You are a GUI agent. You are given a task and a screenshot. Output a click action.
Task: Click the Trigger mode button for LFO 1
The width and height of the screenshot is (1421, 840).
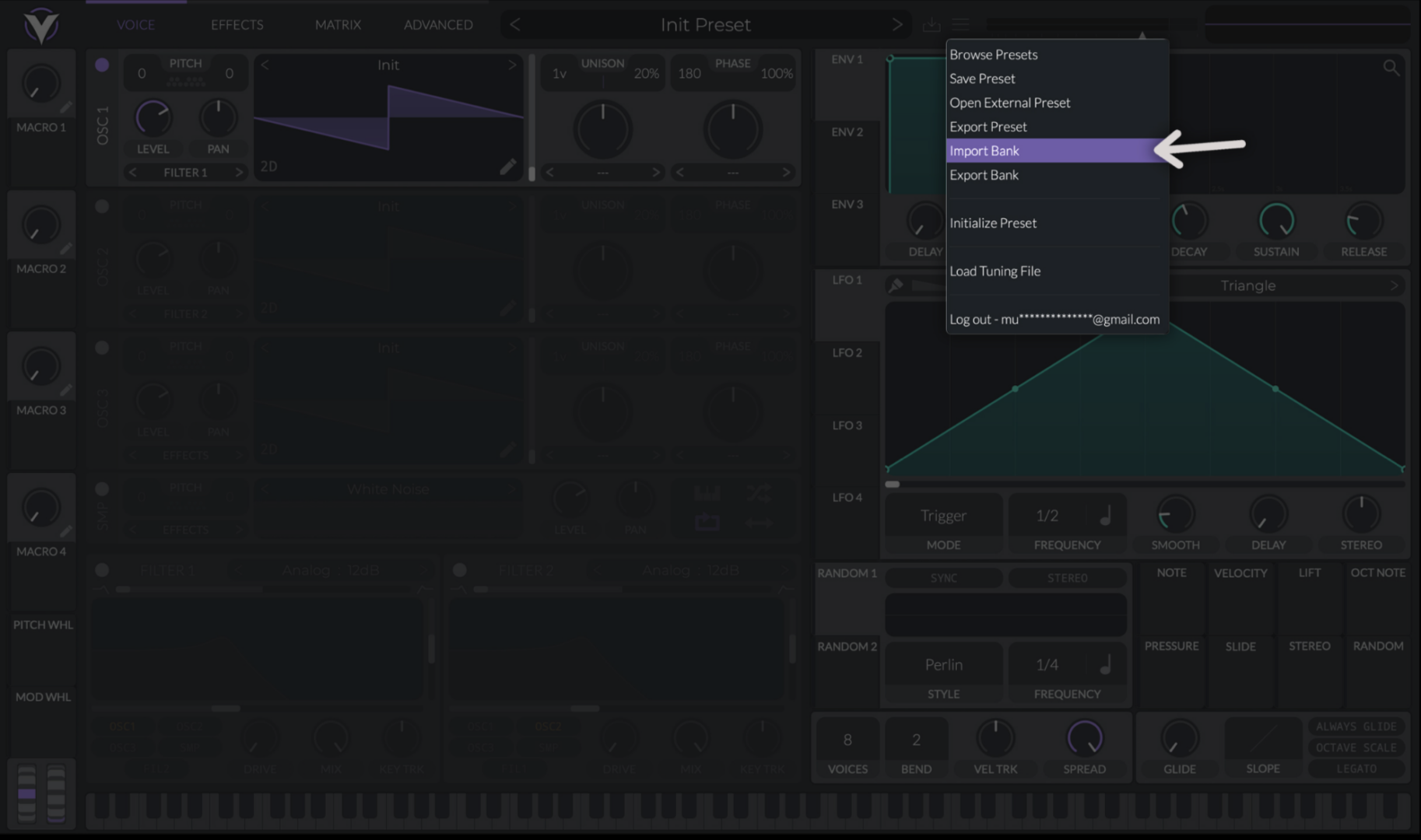942,516
